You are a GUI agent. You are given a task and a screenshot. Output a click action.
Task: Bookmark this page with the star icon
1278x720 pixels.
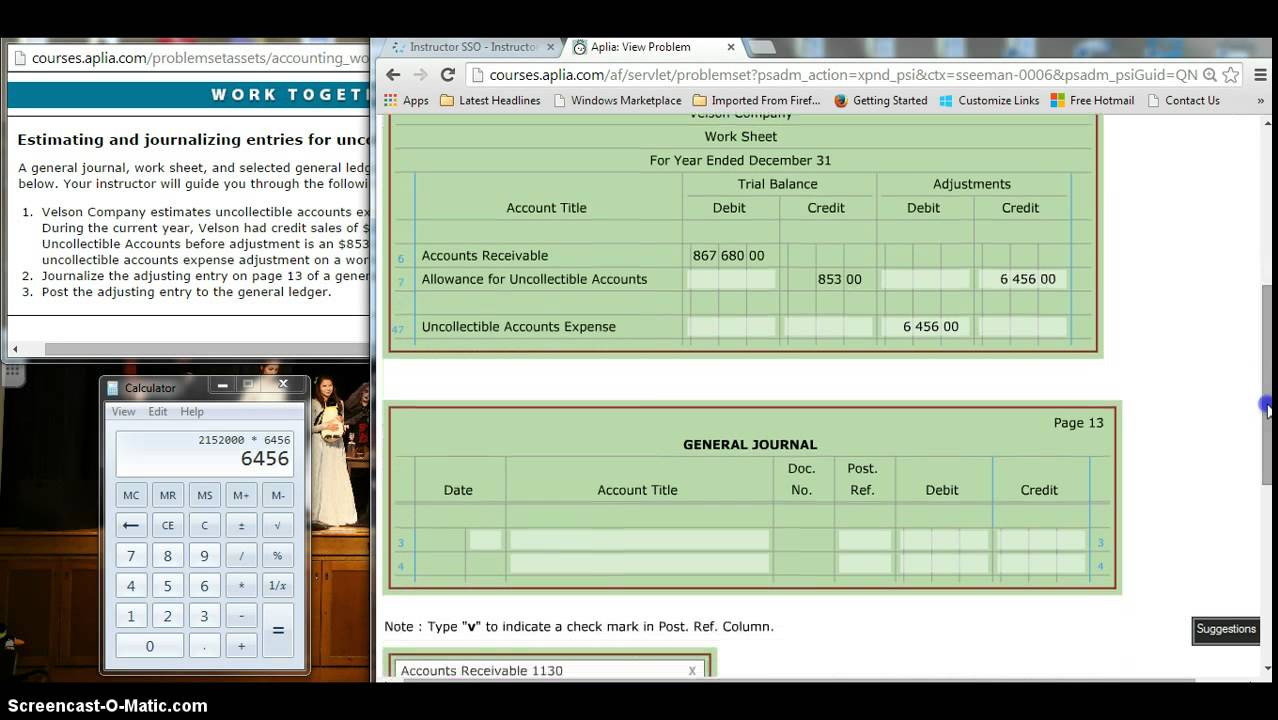point(1231,75)
